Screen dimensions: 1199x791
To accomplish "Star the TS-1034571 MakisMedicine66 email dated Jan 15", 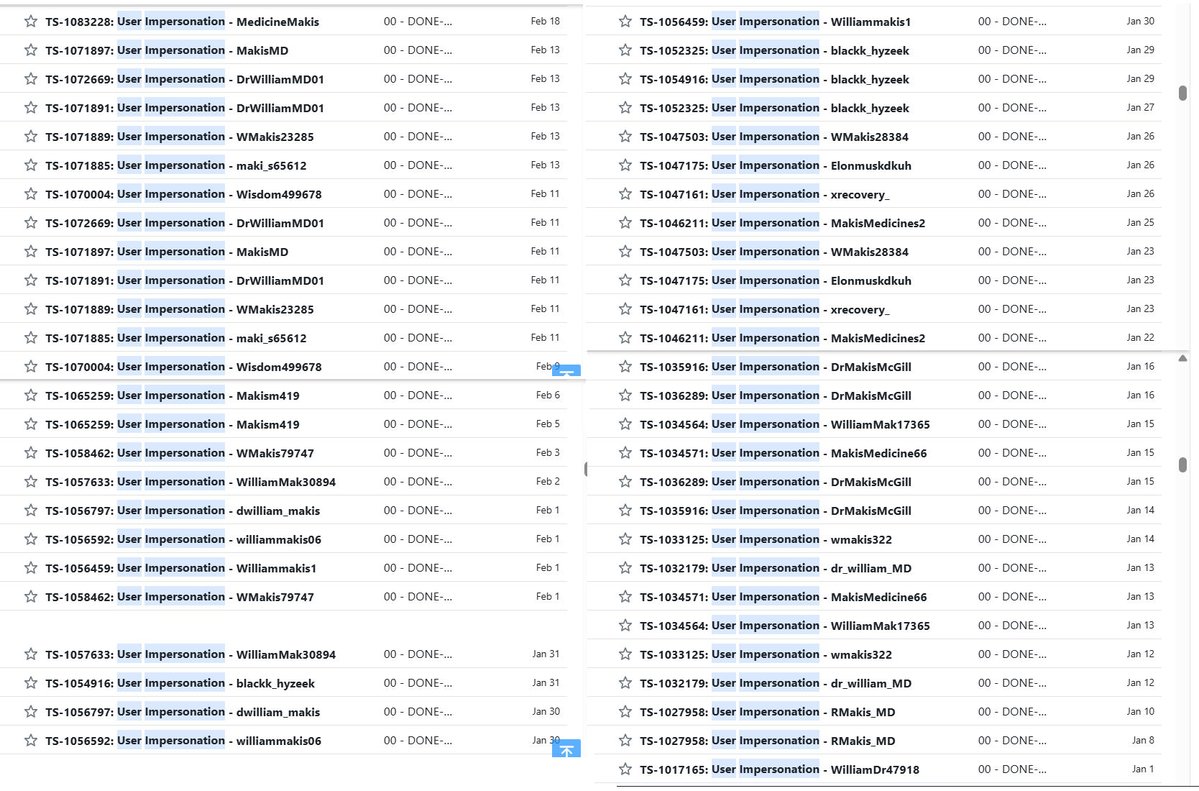I will coord(625,453).
